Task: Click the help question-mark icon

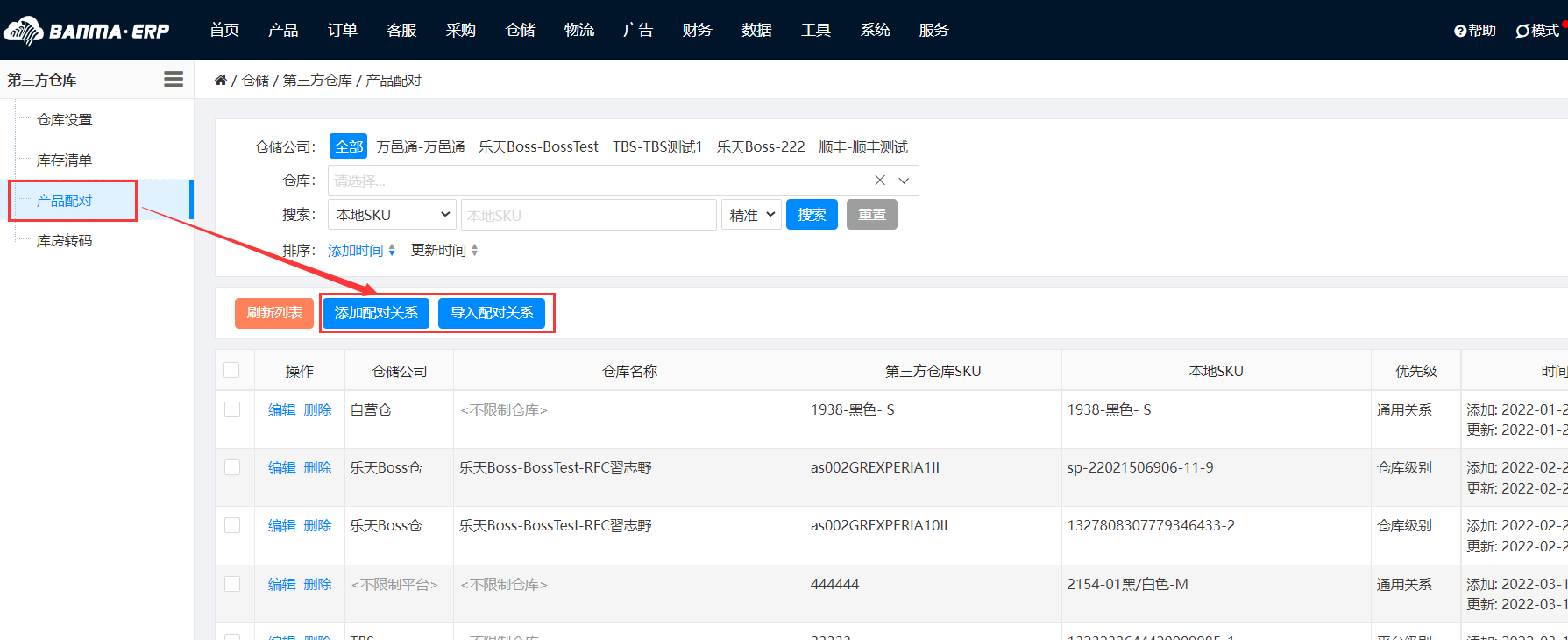Action: point(1459,31)
